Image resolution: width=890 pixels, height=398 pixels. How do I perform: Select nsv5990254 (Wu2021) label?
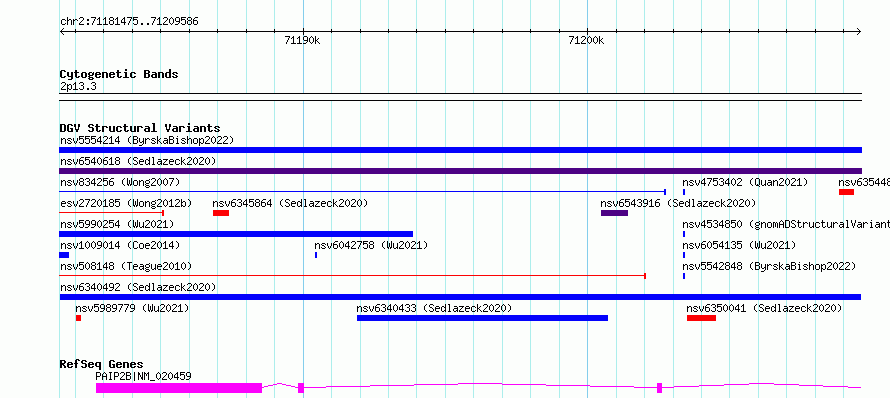click(x=117, y=224)
